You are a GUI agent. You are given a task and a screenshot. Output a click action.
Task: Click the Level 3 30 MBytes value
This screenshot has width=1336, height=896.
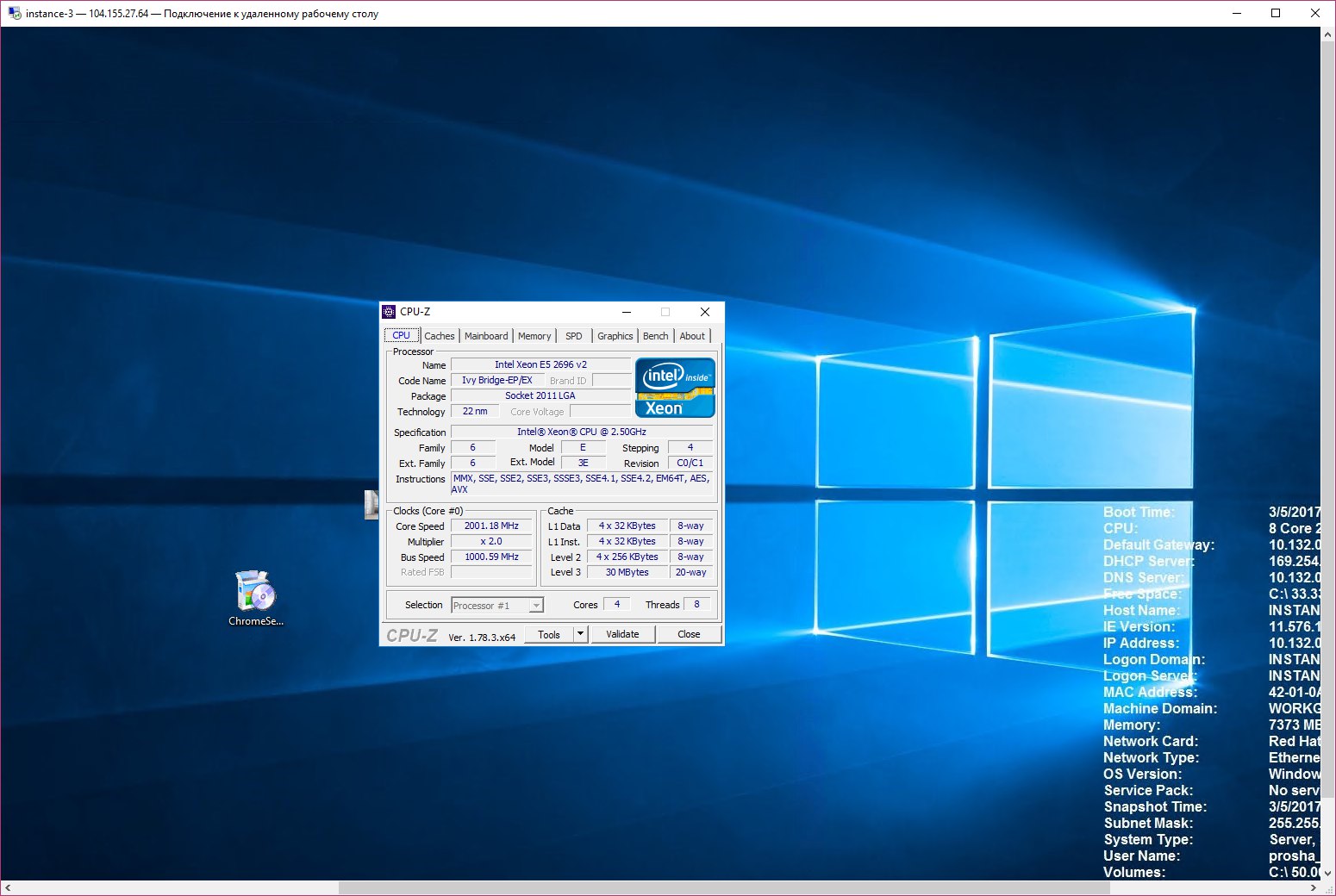tap(627, 572)
